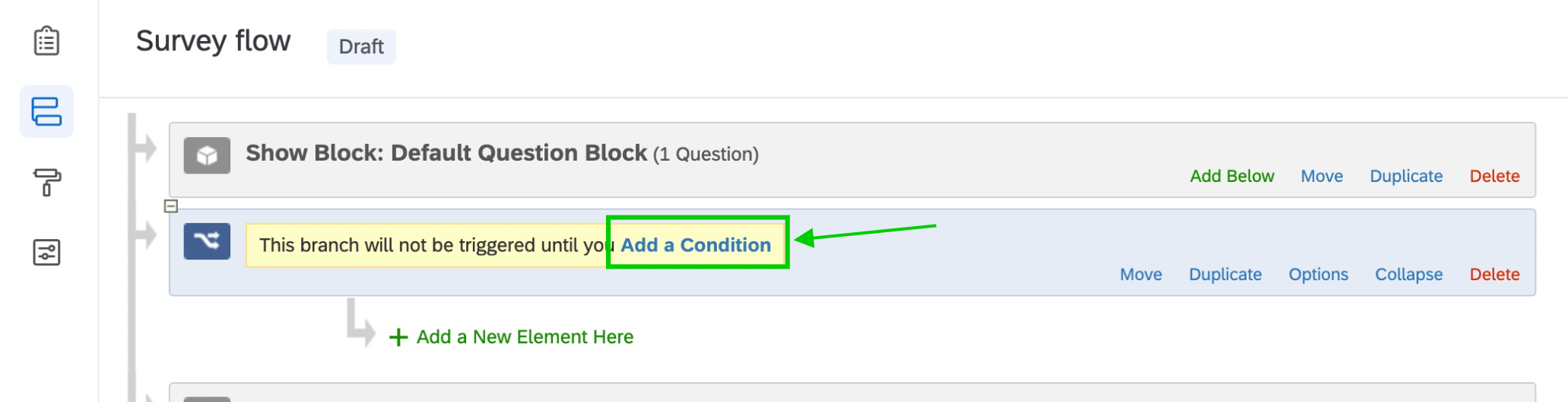
Task: Duplicate the branch element
Action: click(1224, 274)
